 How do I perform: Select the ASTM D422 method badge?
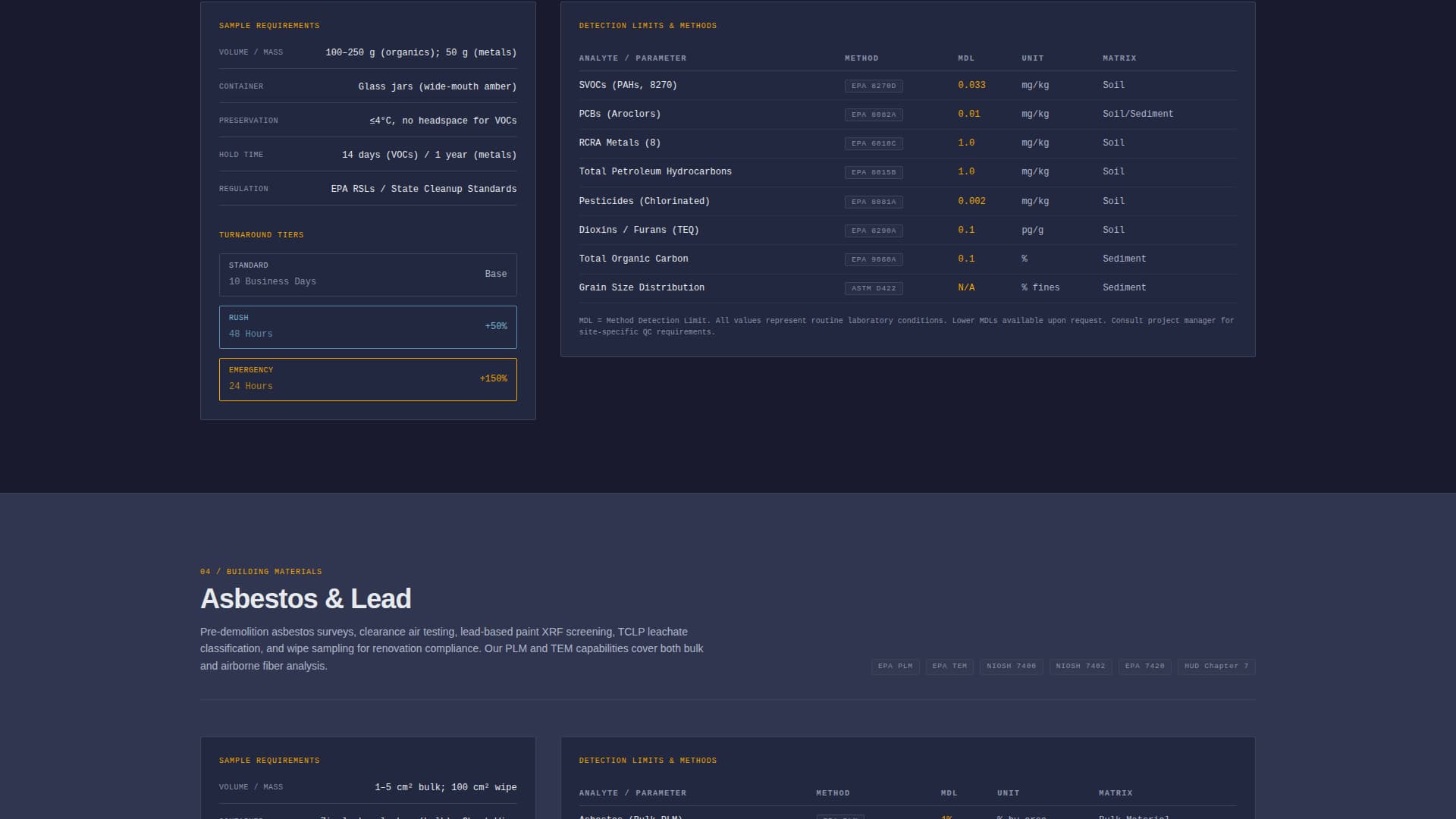(874, 288)
